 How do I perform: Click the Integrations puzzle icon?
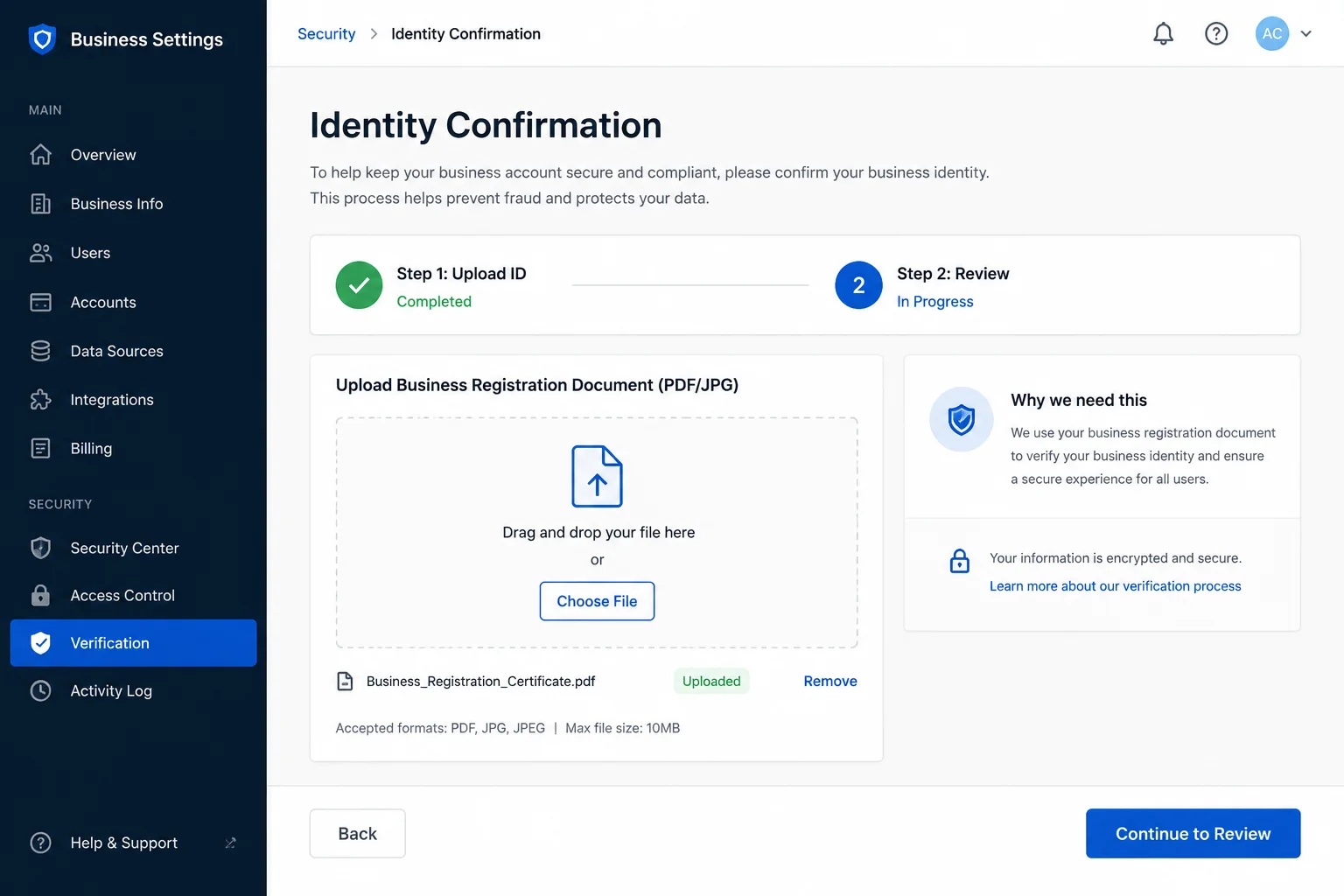(40, 400)
